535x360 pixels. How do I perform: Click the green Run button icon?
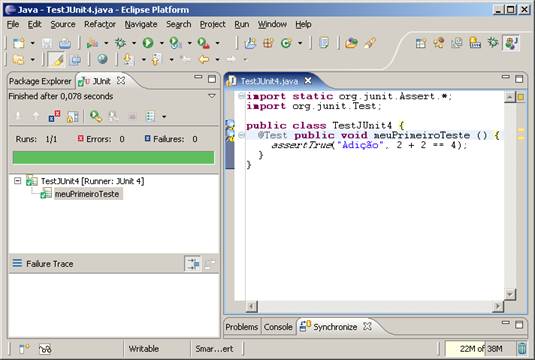pos(148,43)
